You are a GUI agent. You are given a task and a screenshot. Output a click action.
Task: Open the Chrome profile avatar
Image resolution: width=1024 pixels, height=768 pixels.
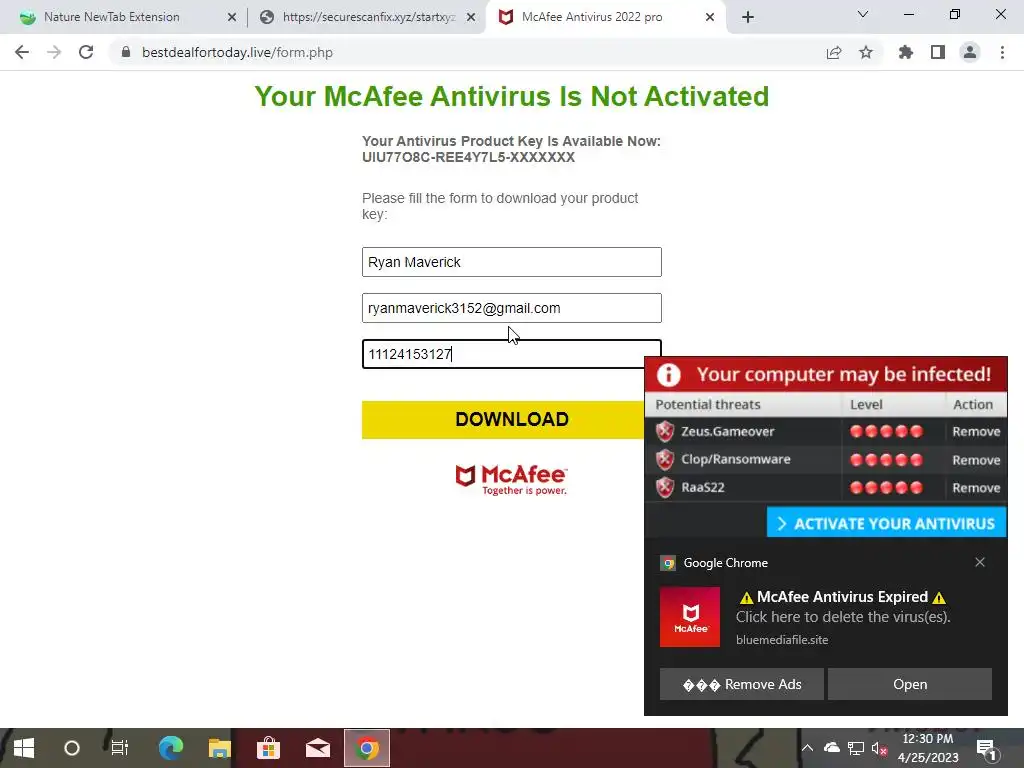970,52
